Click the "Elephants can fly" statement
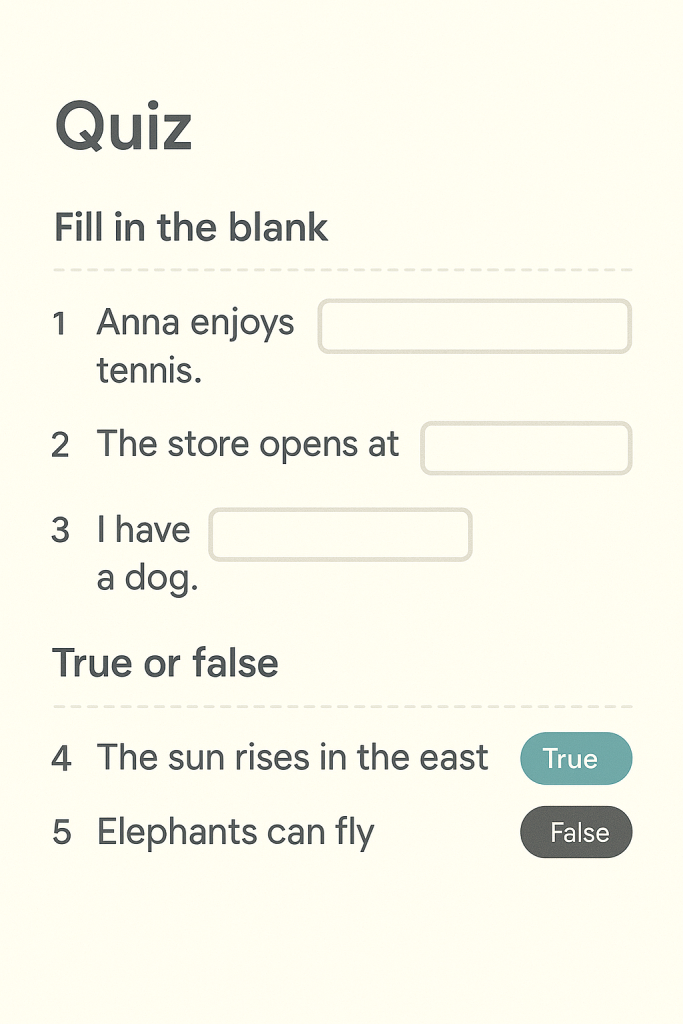This screenshot has width=683, height=1024. click(236, 833)
